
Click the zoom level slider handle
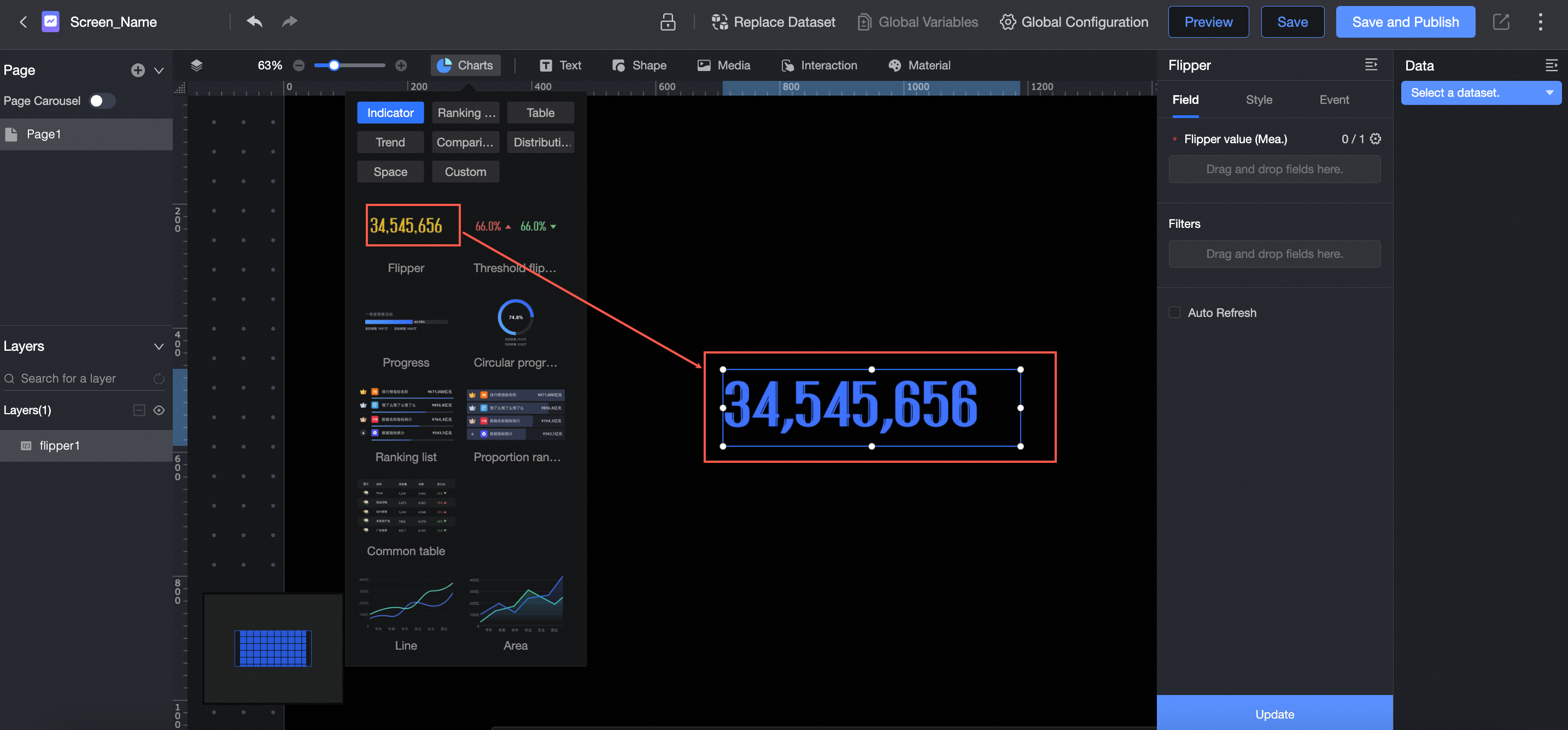[334, 65]
